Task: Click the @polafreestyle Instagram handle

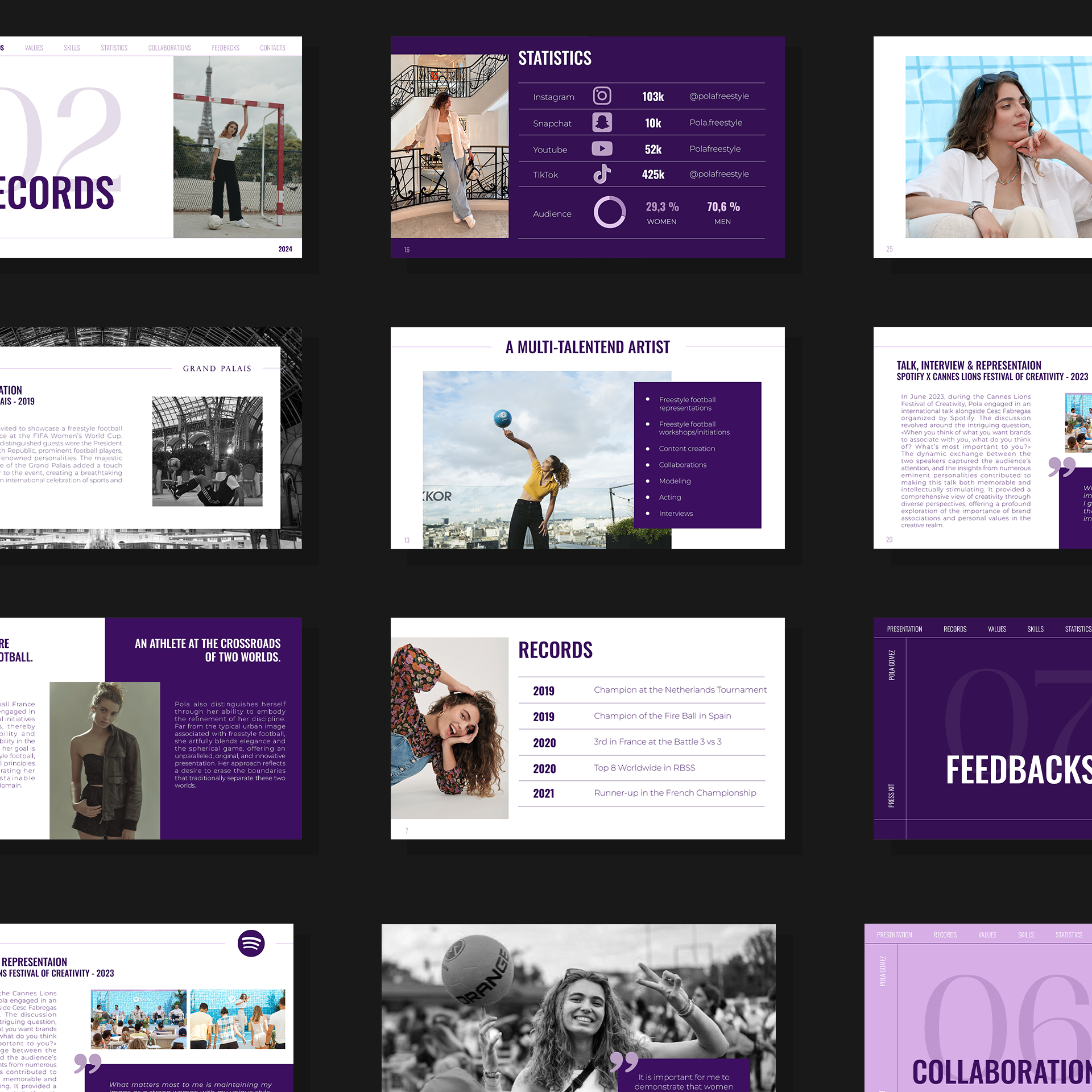Action: 718,96
